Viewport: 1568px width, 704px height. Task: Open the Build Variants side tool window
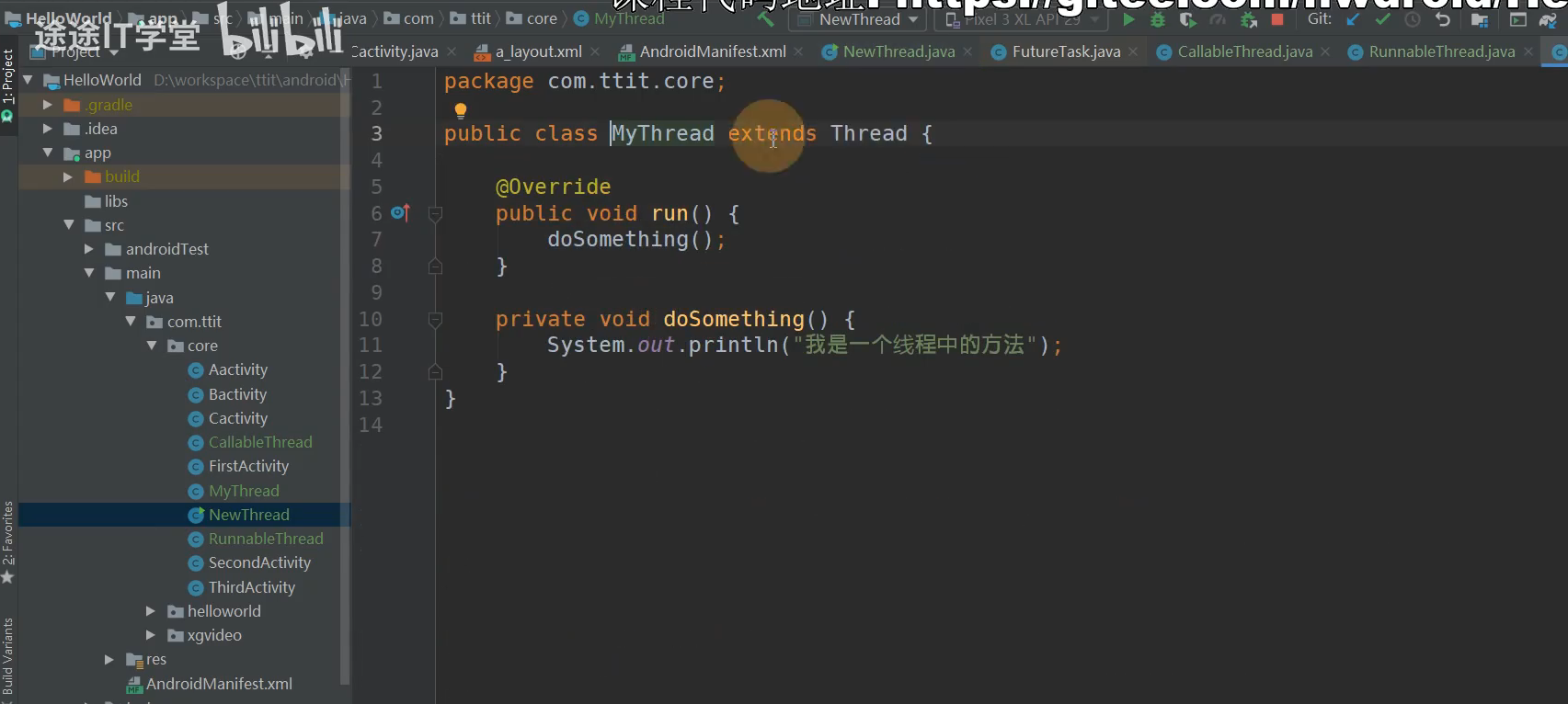click(x=7, y=655)
